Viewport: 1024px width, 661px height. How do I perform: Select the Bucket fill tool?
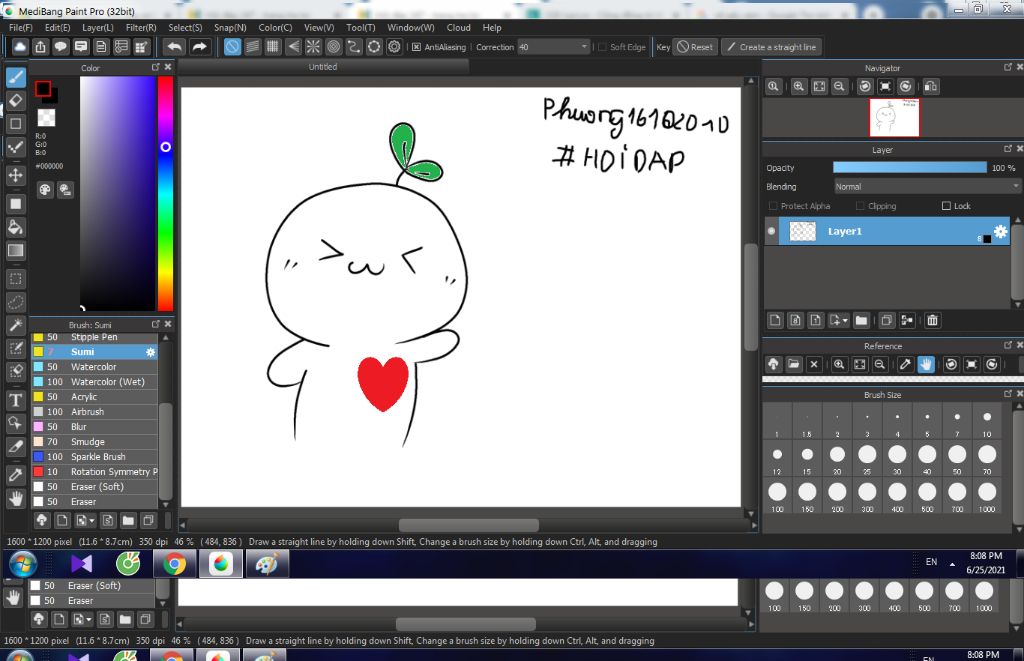[16, 227]
